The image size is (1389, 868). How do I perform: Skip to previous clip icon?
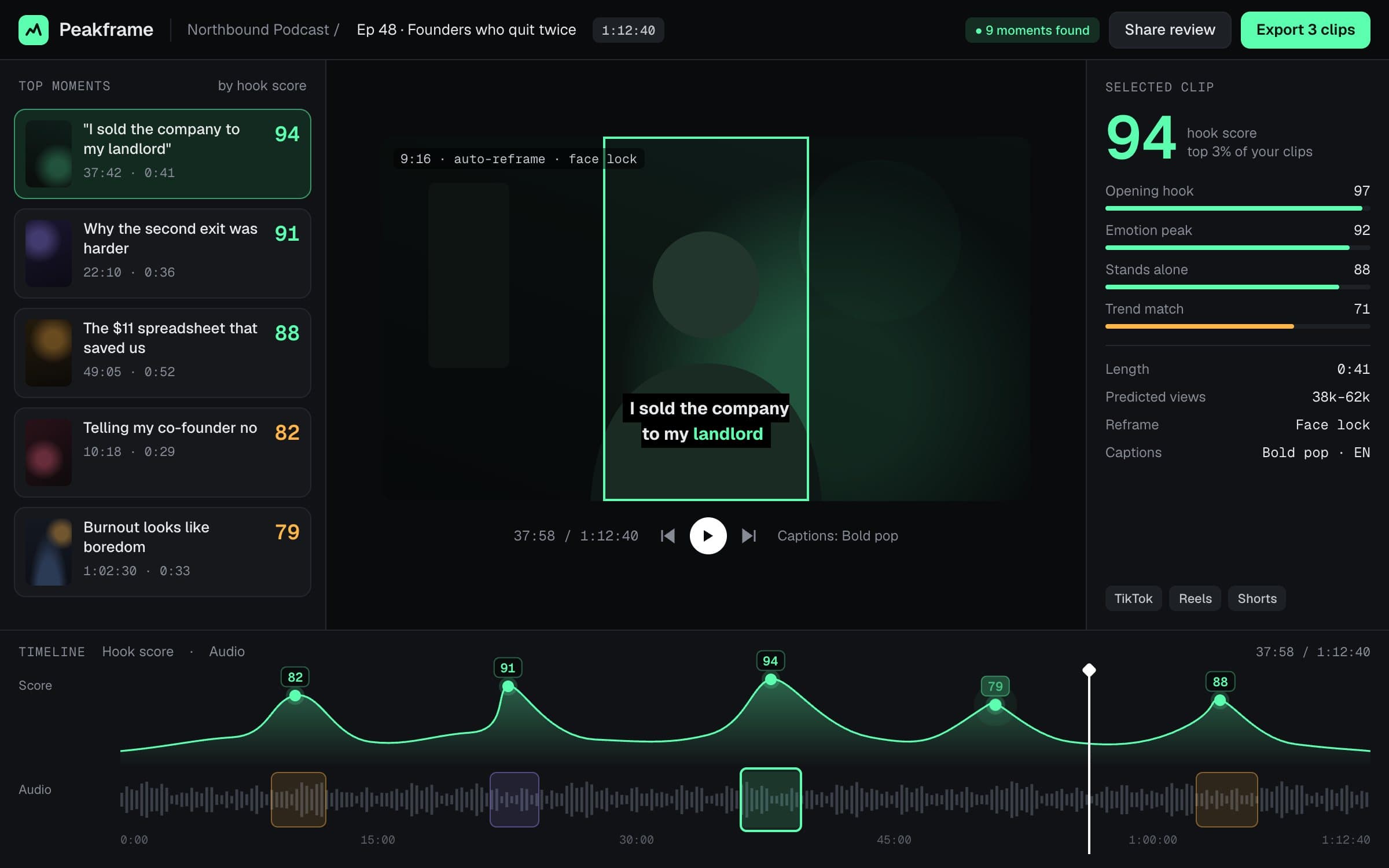(667, 536)
